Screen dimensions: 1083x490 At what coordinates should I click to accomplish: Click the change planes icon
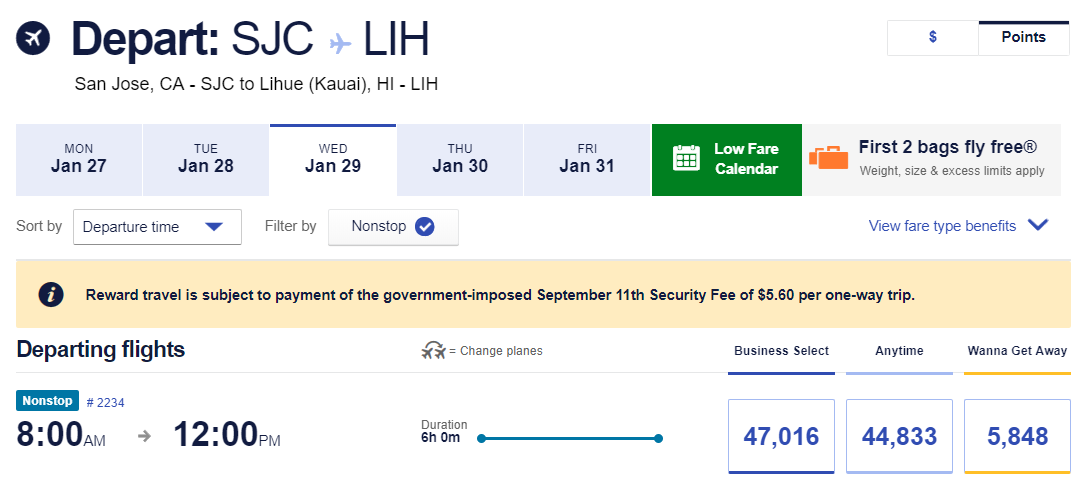point(433,351)
